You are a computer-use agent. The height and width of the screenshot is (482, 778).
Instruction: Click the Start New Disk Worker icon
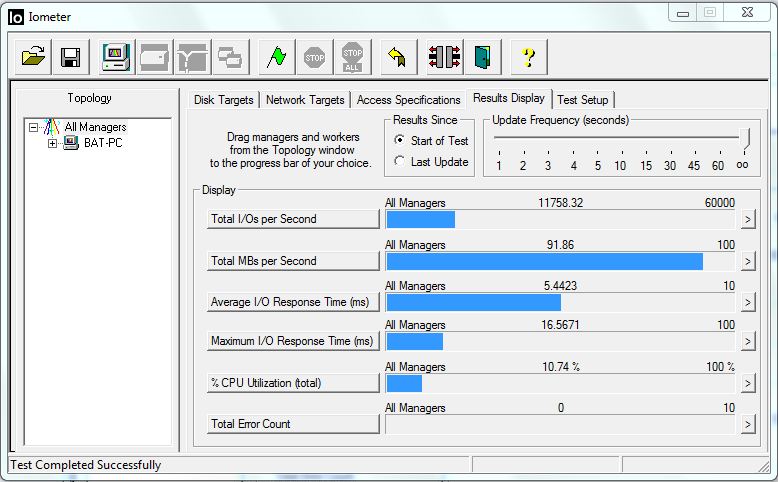point(154,57)
